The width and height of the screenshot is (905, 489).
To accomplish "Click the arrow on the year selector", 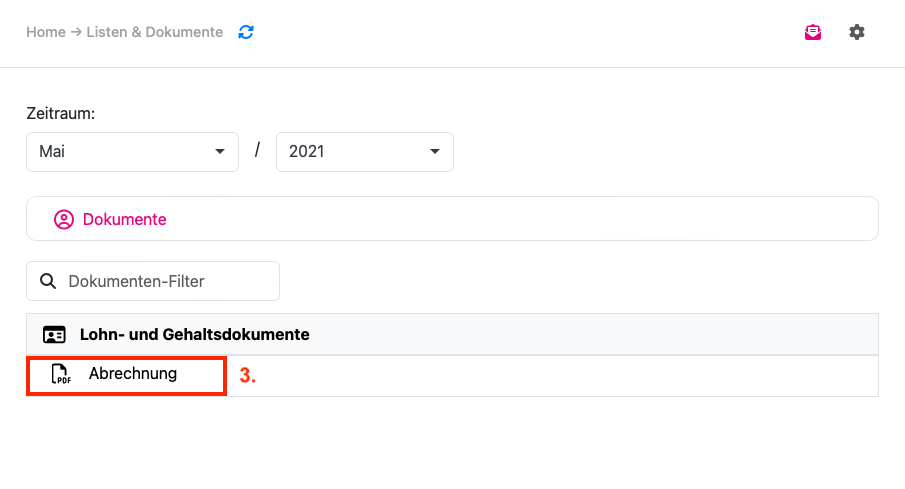I will 435,152.
